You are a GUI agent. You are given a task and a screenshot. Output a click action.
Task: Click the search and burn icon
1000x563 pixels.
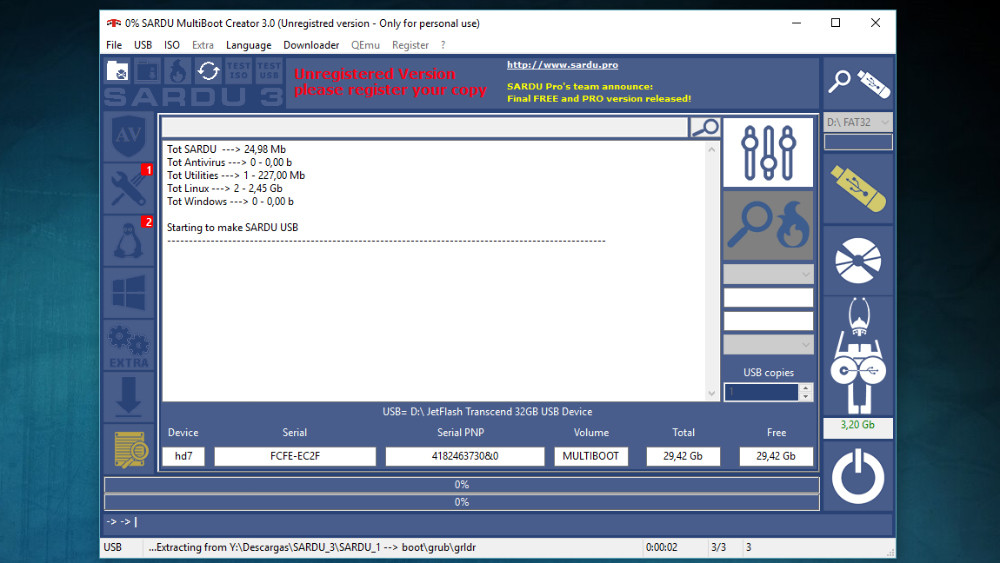pyautogui.click(x=768, y=225)
